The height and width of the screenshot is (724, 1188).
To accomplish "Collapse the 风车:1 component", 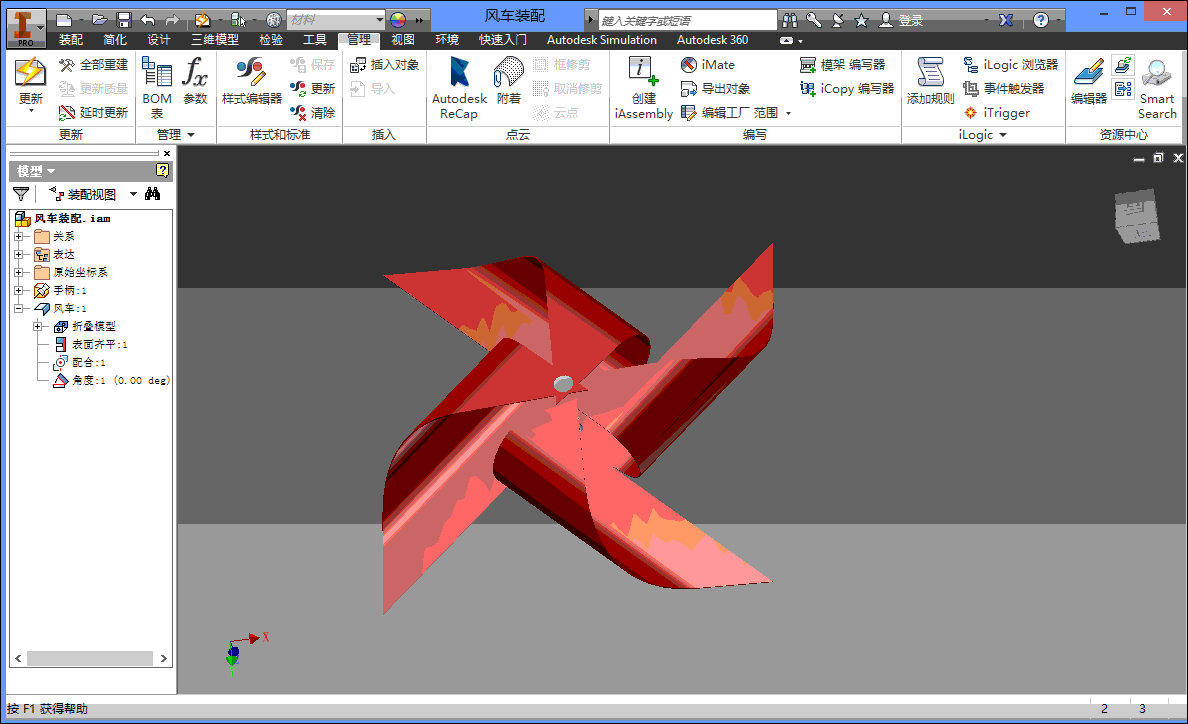I will [19, 308].
